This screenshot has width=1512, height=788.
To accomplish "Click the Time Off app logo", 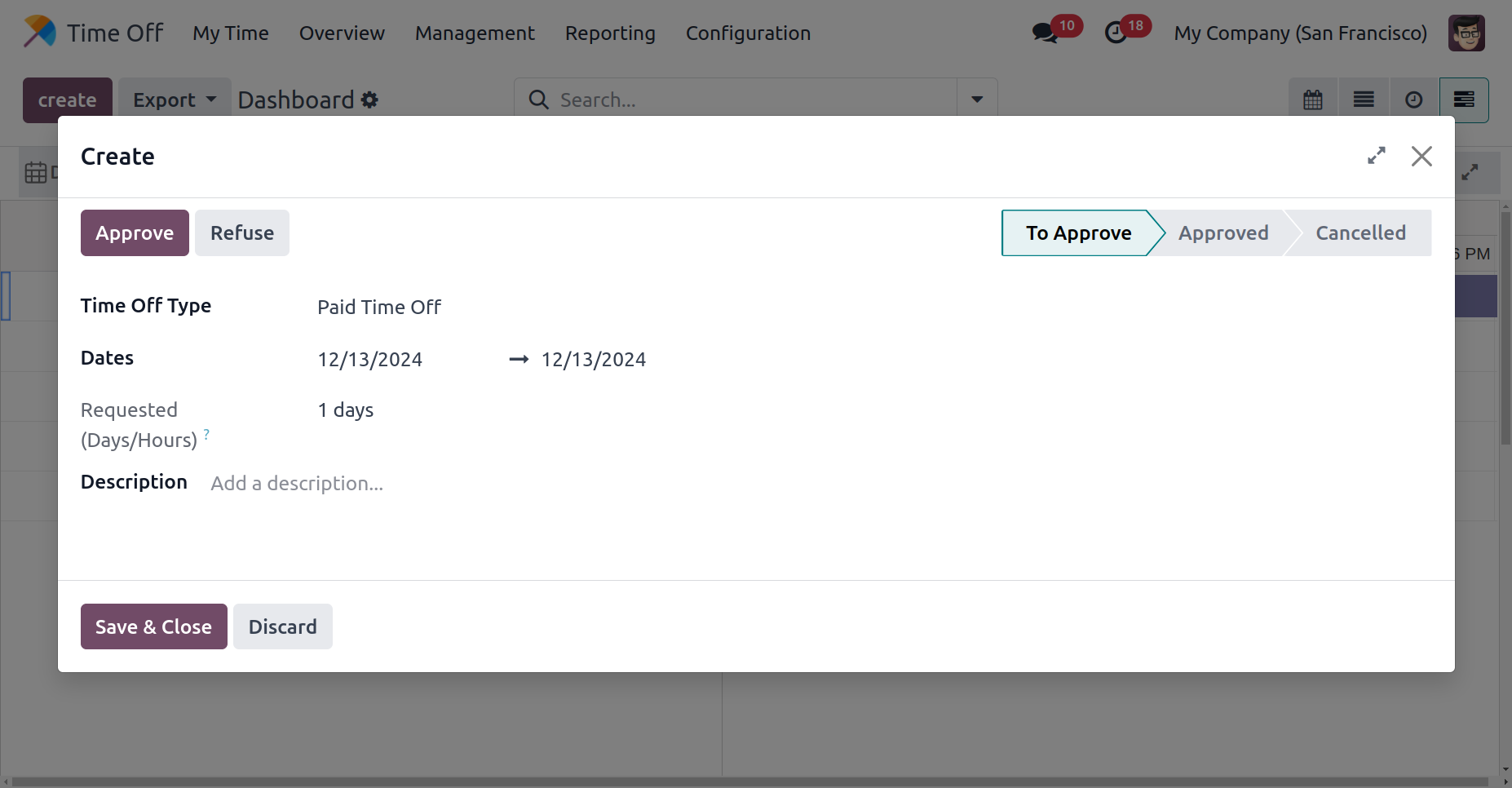I will (x=40, y=33).
